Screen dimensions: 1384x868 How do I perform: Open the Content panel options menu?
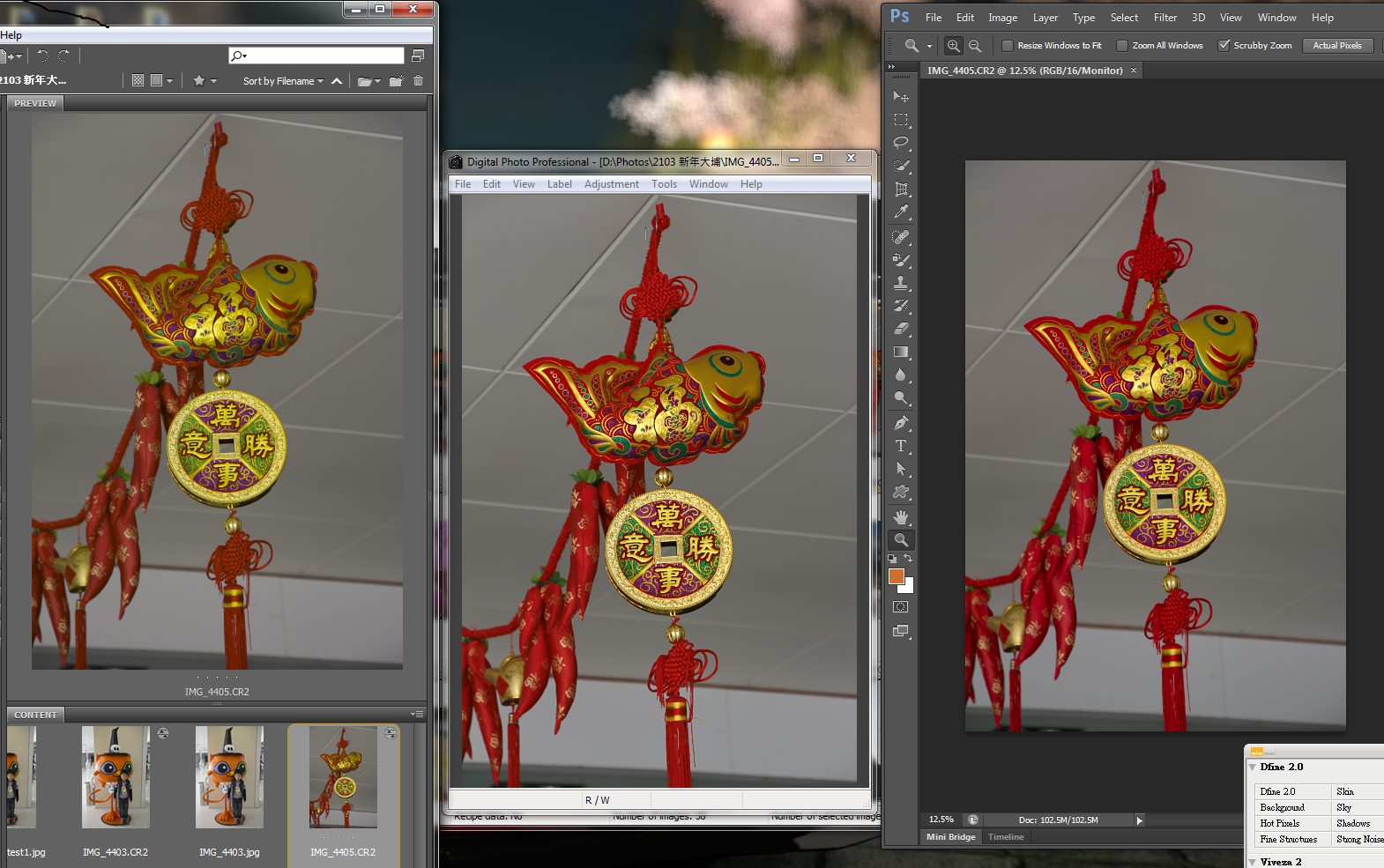tap(418, 715)
